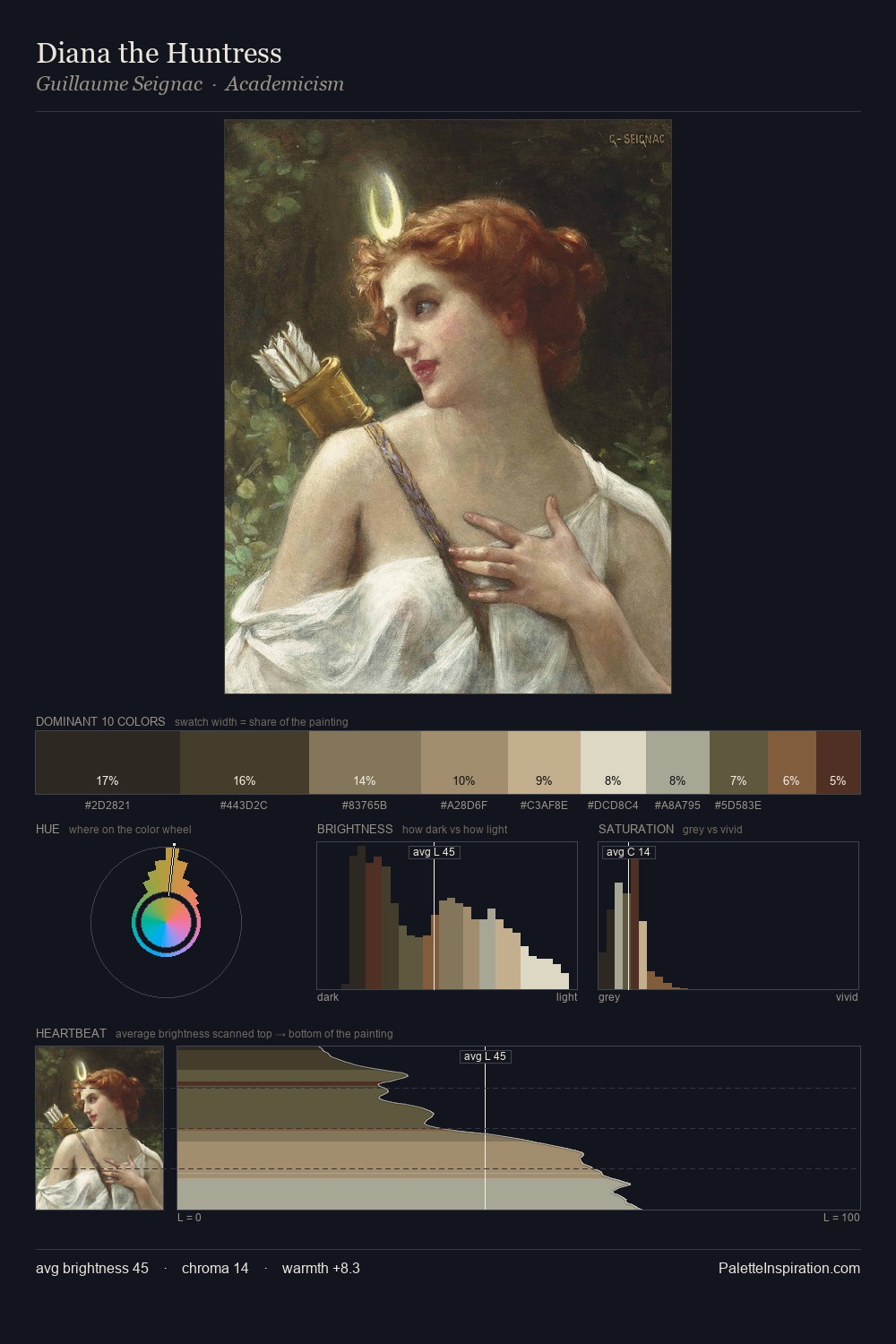Click the "grey" axis label
The height and width of the screenshot is (1344, 896).
click(609, 997)
